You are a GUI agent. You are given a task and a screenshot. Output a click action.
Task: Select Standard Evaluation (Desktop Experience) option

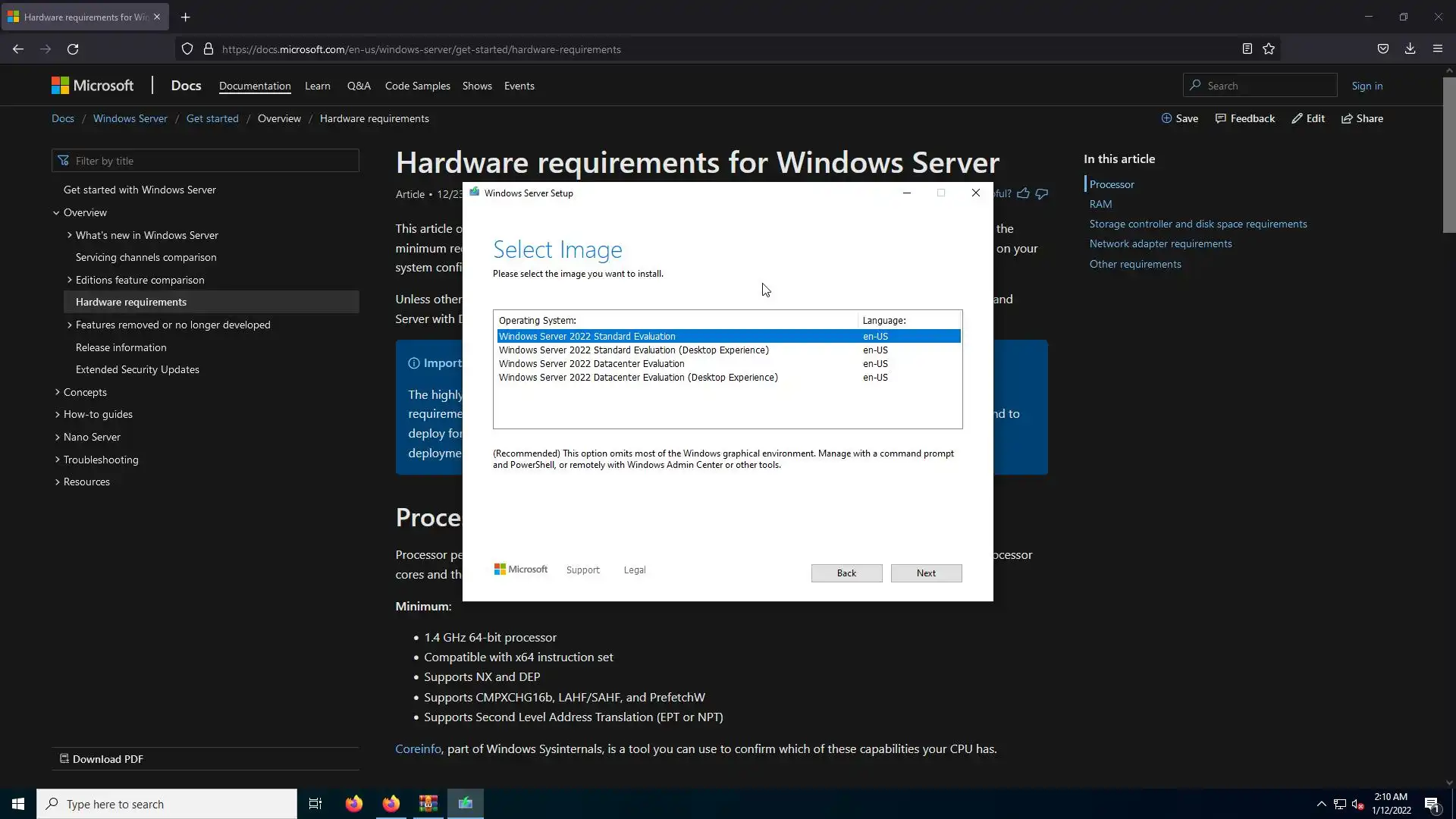(633, 350)
